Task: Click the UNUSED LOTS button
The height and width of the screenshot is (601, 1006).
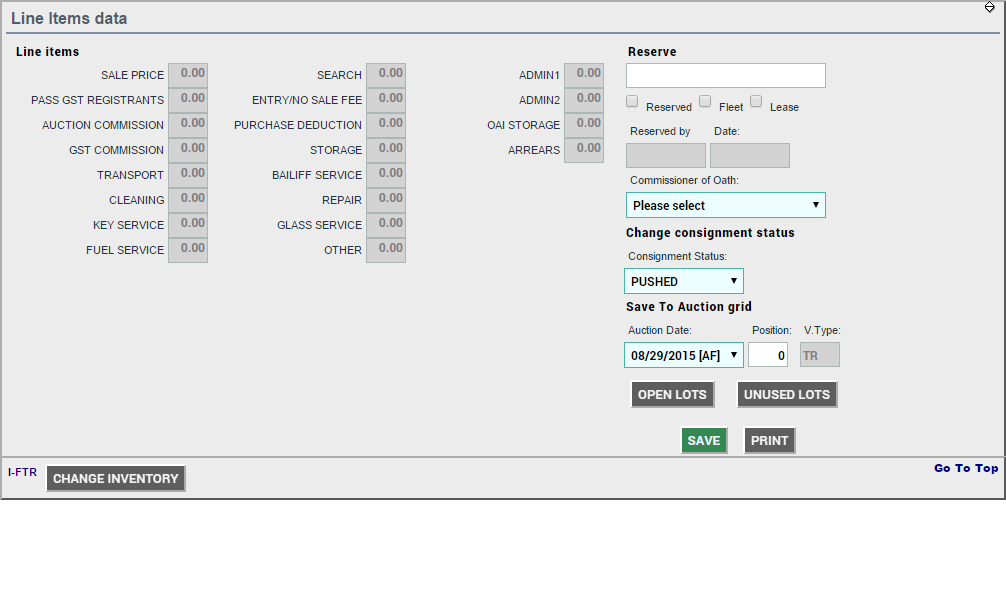Action: (x=787, y=395)
